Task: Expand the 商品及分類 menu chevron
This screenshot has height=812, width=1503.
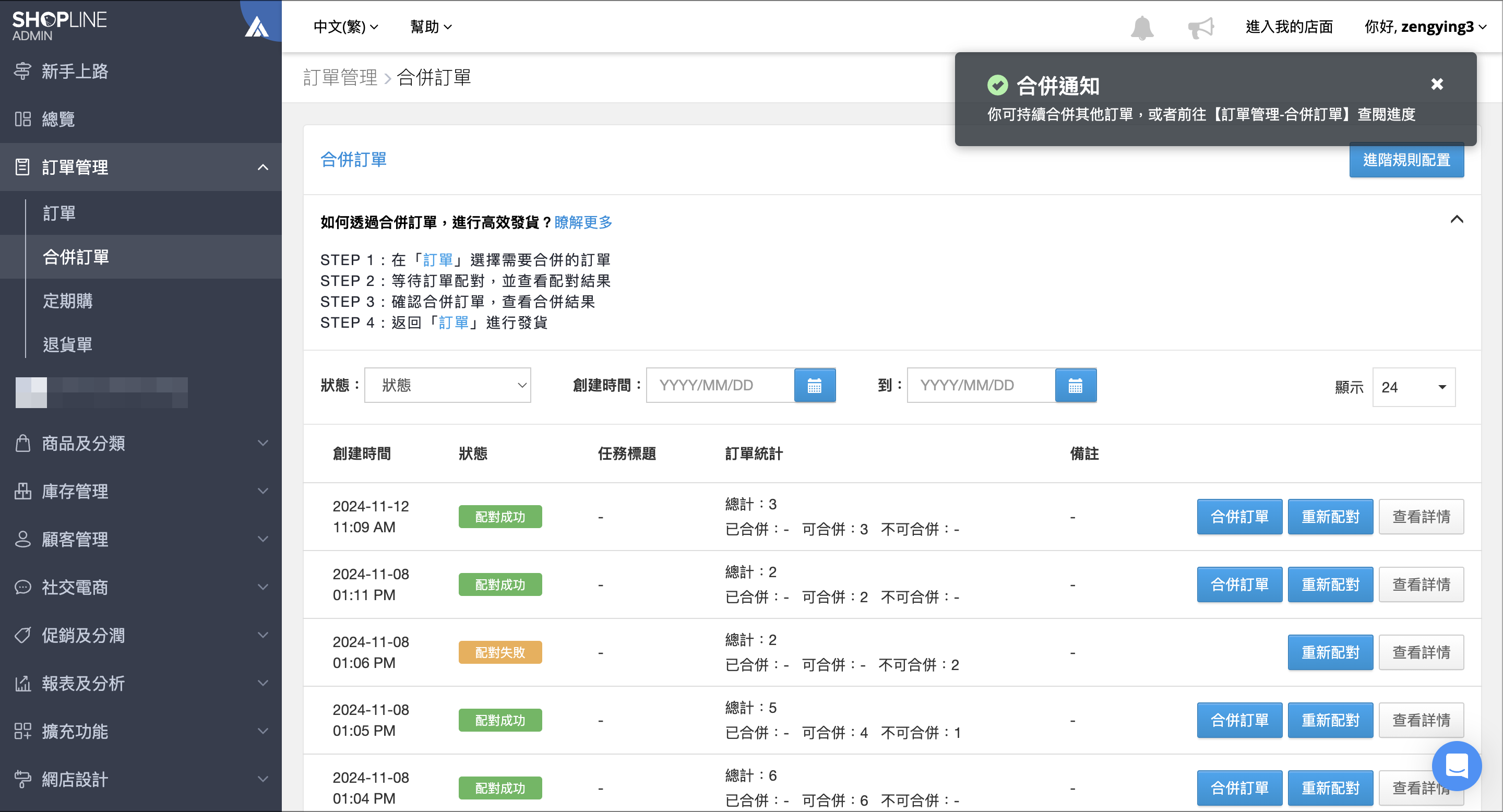Action: [263, 443]
